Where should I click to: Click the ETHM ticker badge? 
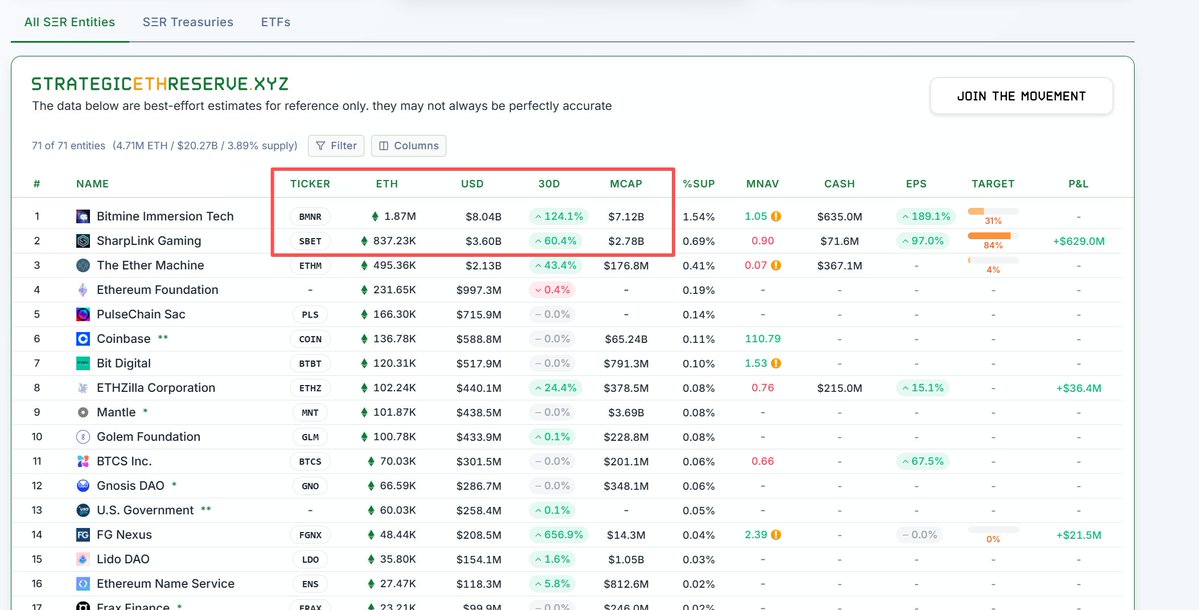[310, 265]
